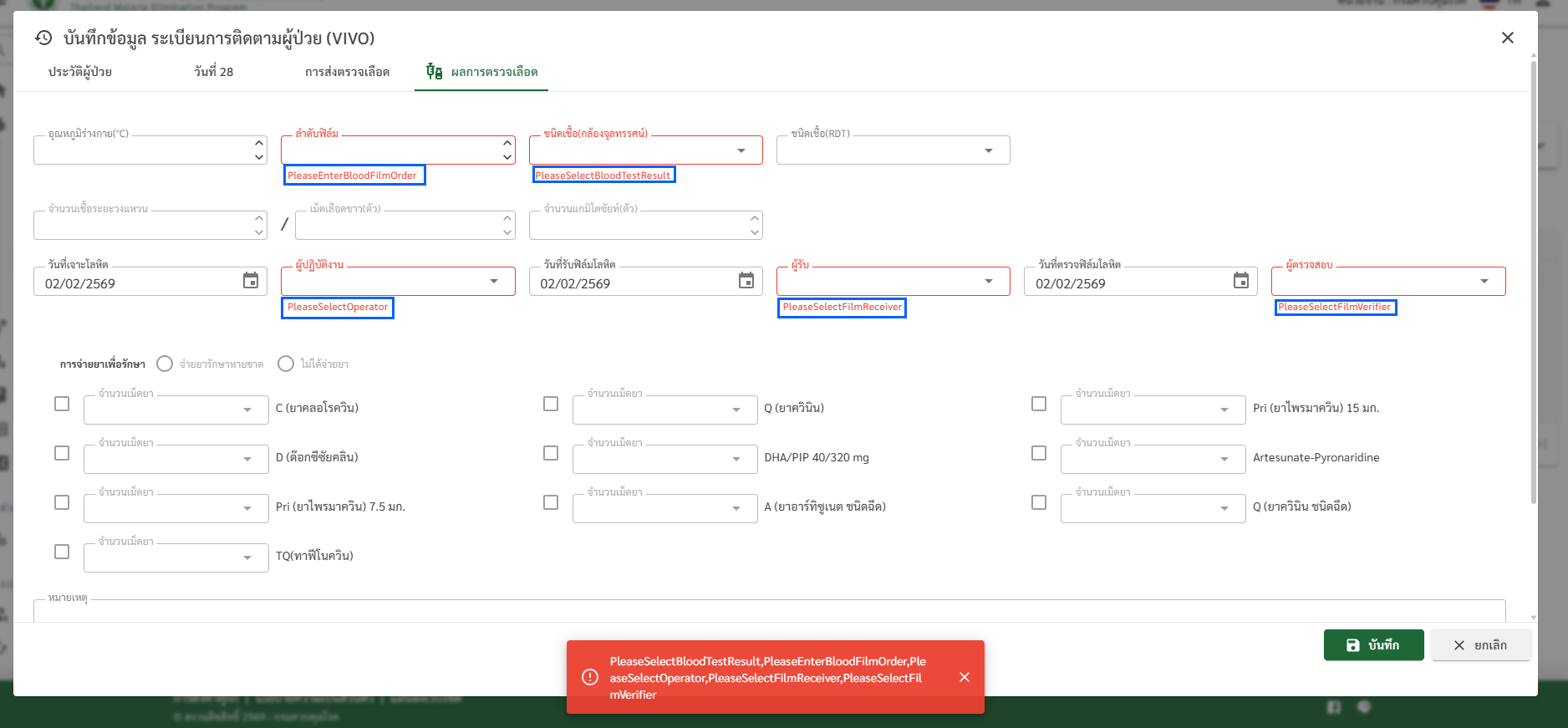1568x728 pixels.
Task: Switch to ประวัติผู้ป่วย tab
Action: pos(80,72)
